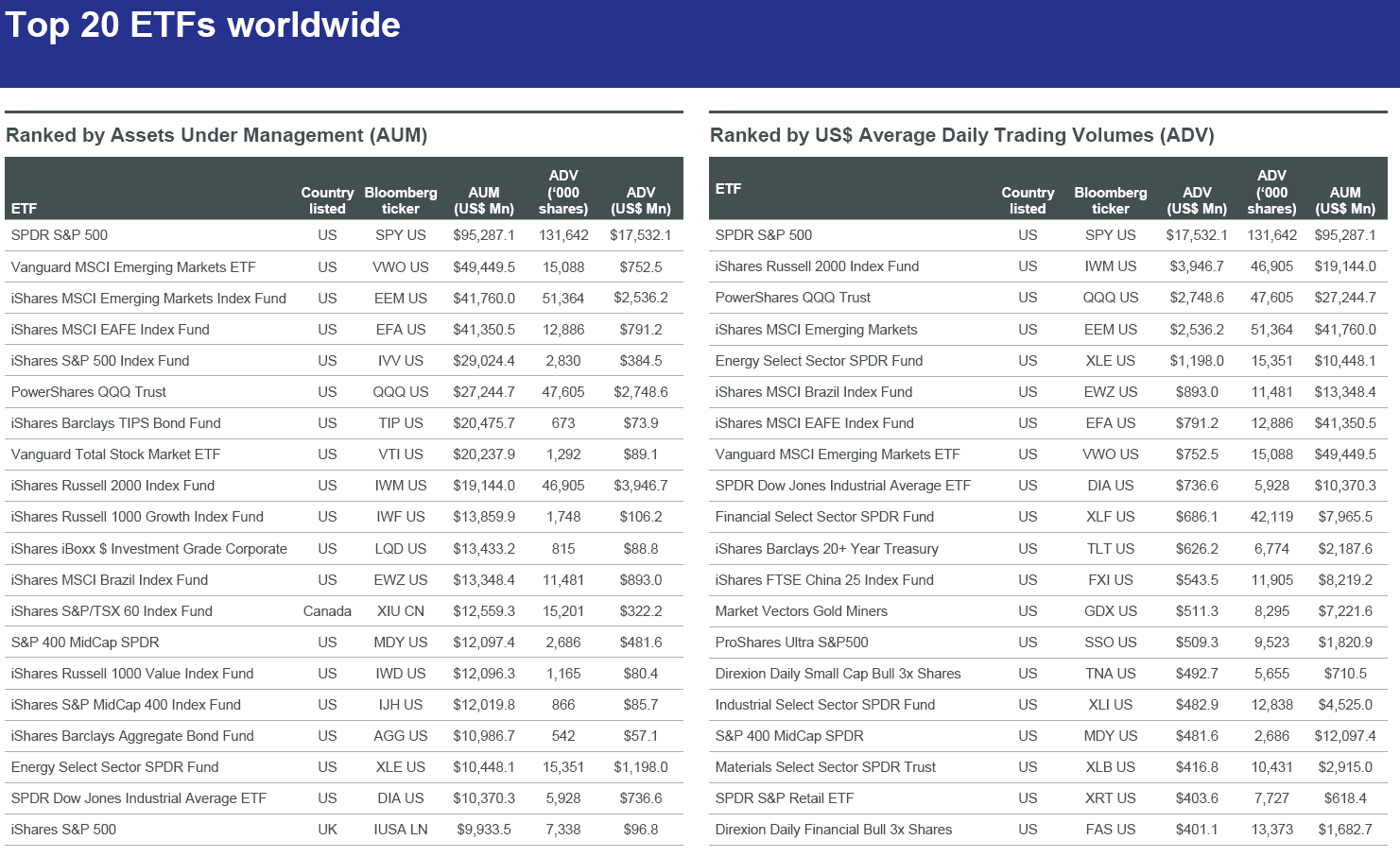Select AUM value '$20,475.7'

484,423
